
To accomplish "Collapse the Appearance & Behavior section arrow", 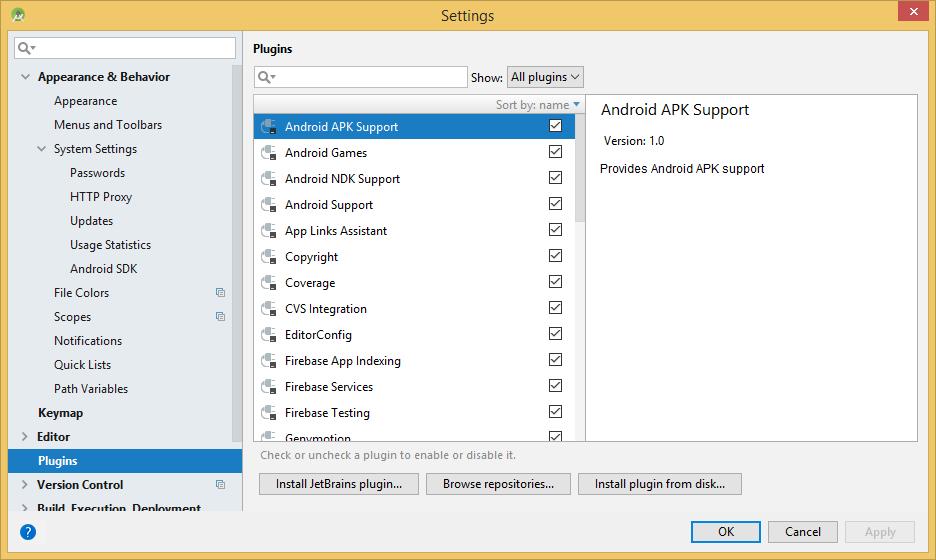I will click(25, 76).
